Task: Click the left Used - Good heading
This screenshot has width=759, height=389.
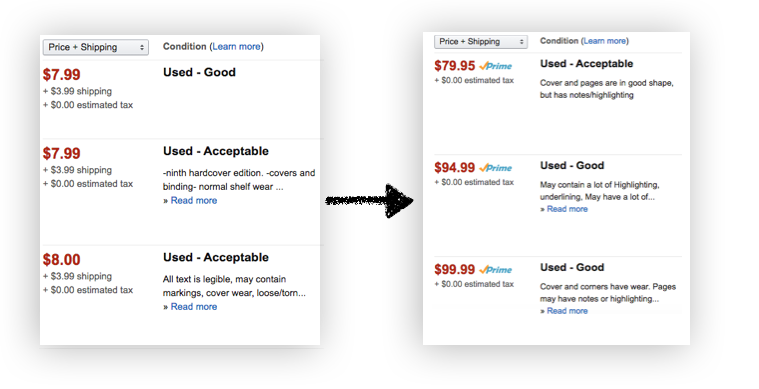Action: pos(199,72)
